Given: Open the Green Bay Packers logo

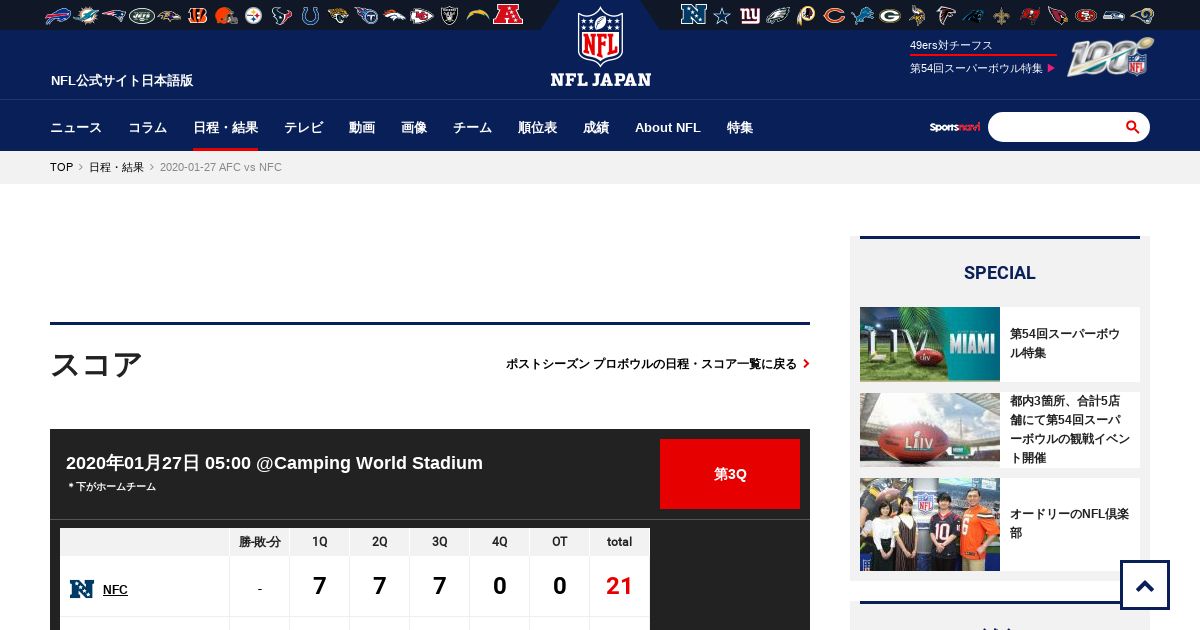Looking at the screenshot, I should tap(890, 15).
